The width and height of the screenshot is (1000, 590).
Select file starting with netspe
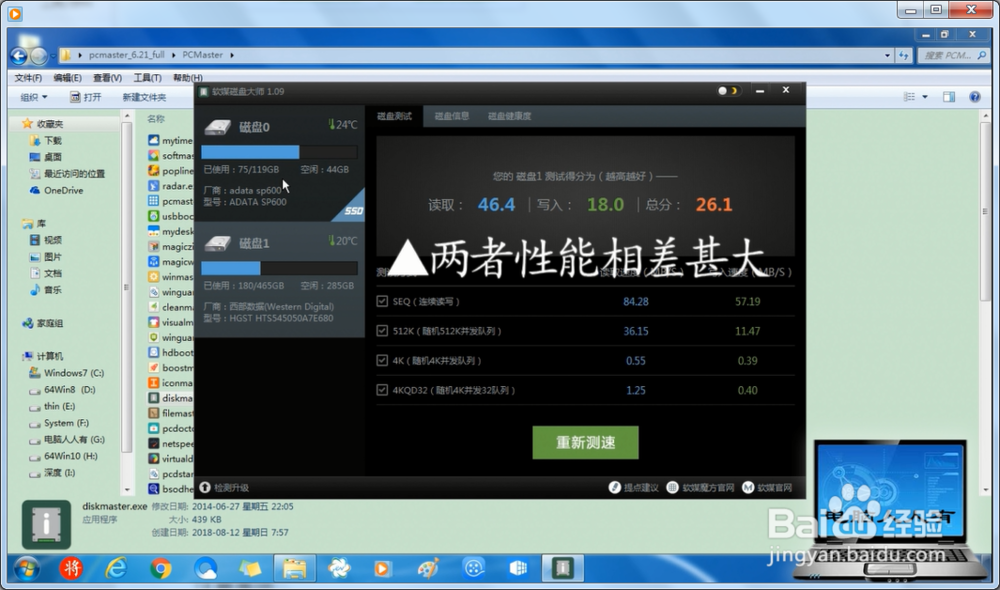170,443
